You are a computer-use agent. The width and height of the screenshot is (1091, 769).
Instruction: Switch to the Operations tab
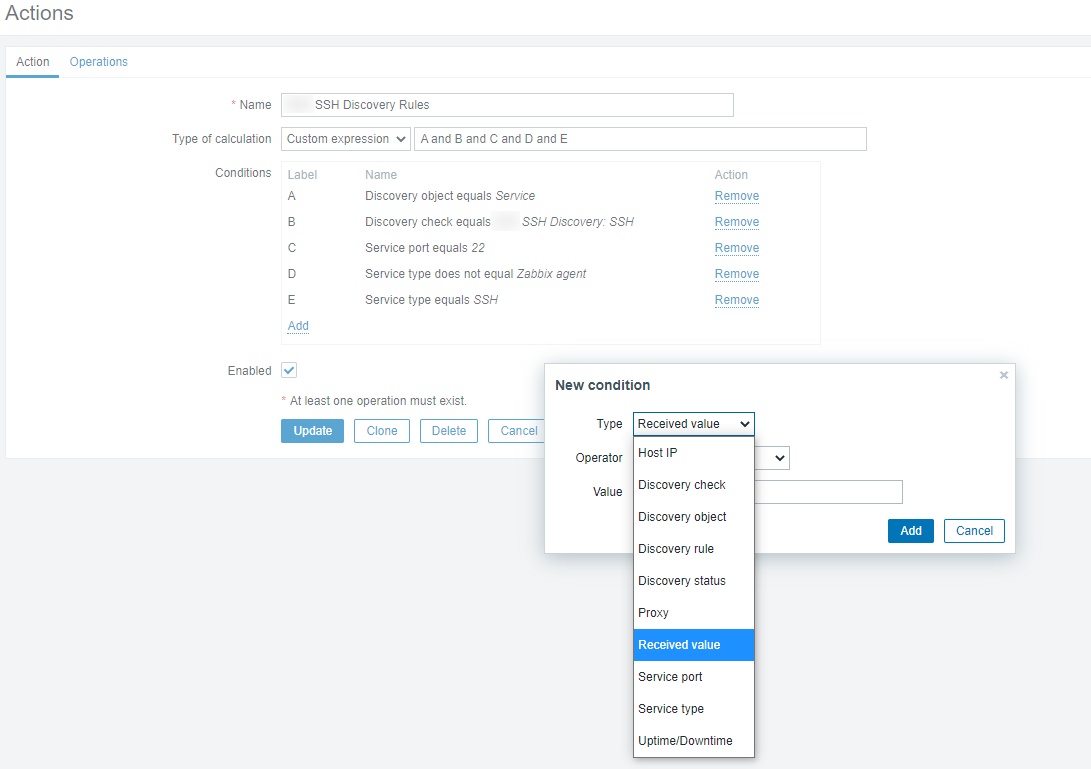tap(98, 62)
